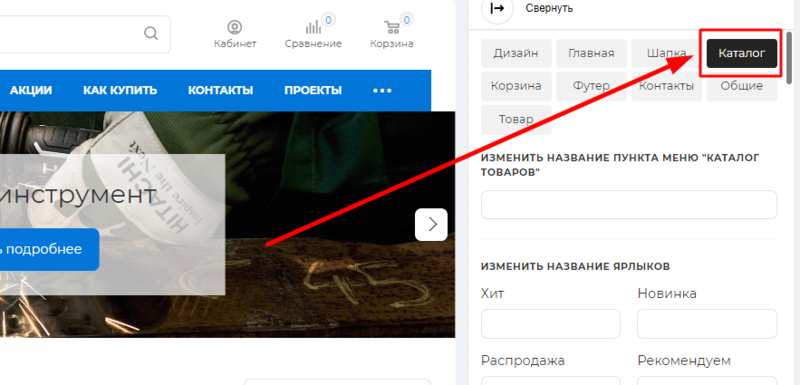Open the Сравнение comparison icon
Screen dimensions: 800x385
click(x=313, y=27)
